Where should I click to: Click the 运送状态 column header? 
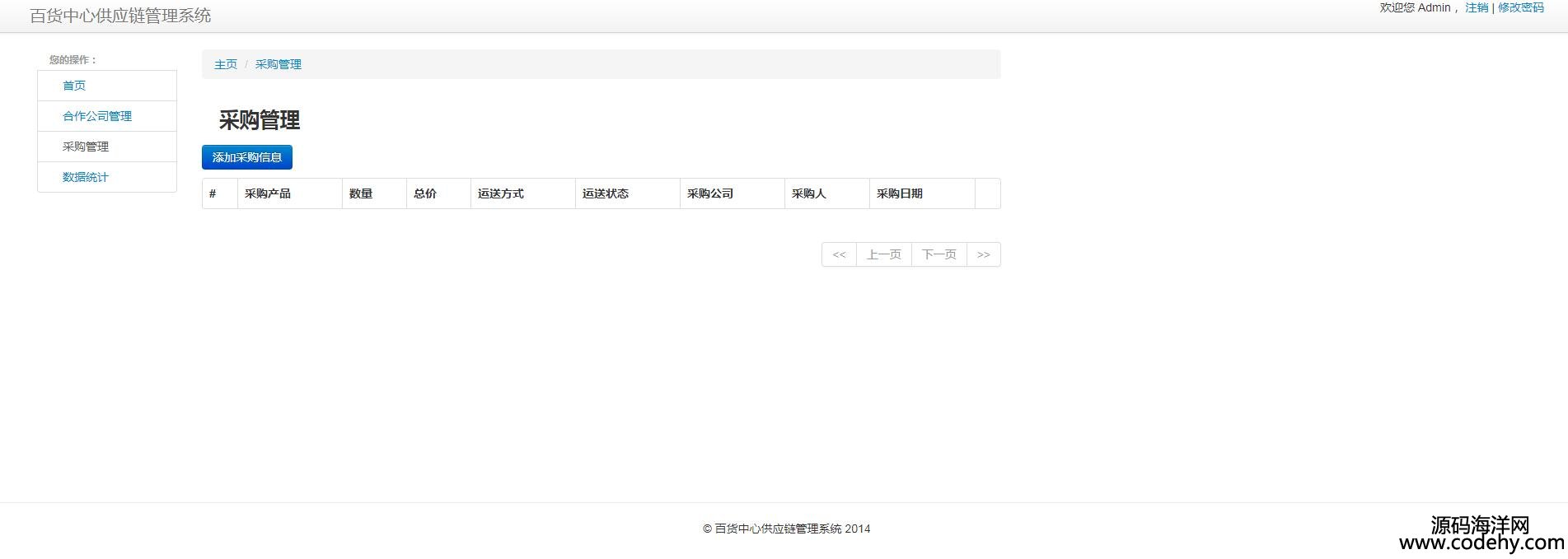coord(606,193)
